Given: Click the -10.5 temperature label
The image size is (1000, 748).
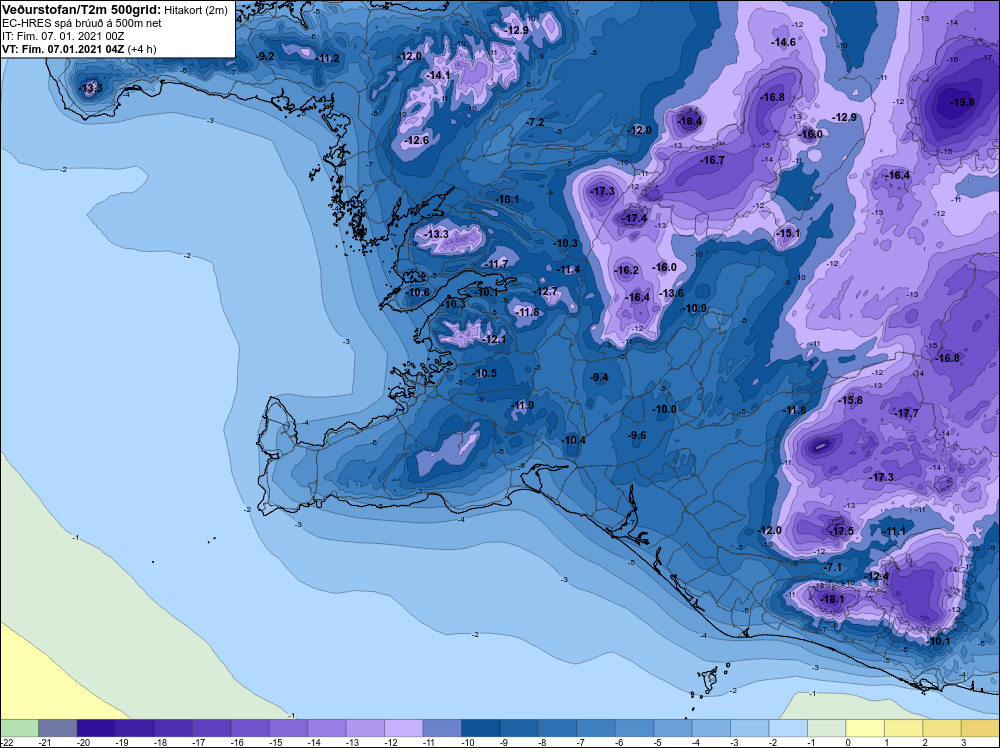Looking at the screenshot, I should pyautogui.click(x=485, y=373).
